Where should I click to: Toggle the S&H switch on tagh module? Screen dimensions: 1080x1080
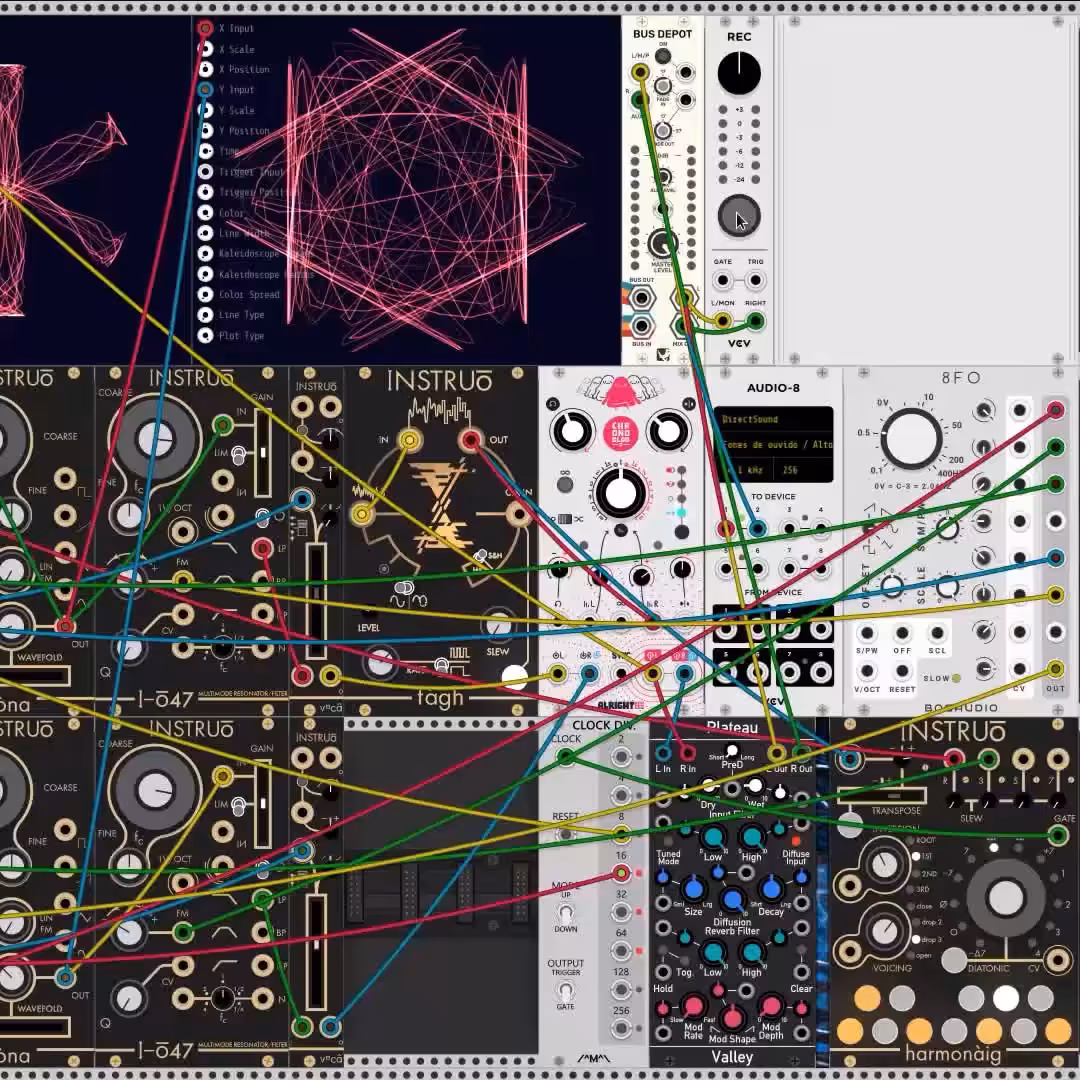tap(482, 555)
